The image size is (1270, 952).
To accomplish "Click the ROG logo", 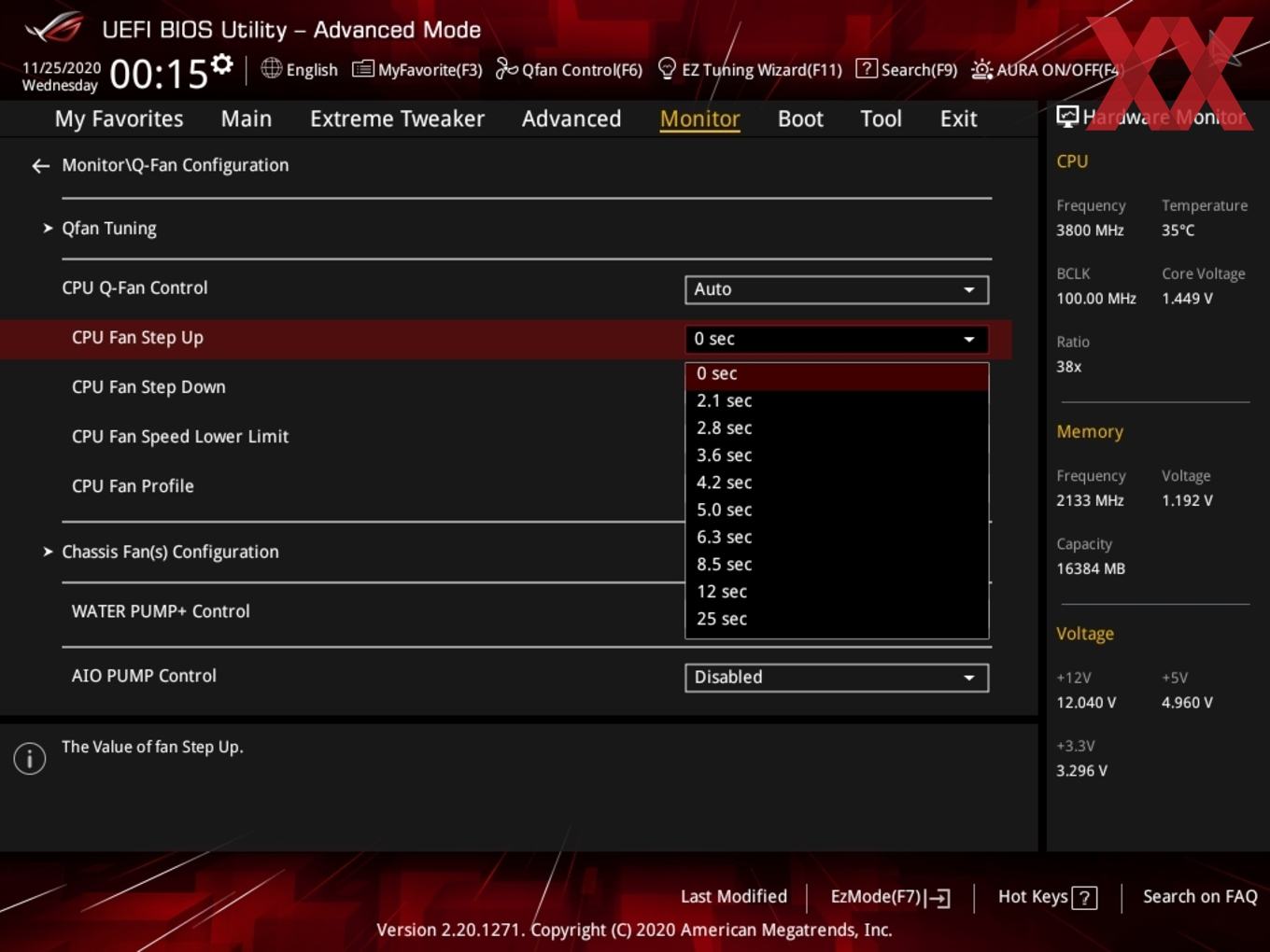I will point(53,27).
